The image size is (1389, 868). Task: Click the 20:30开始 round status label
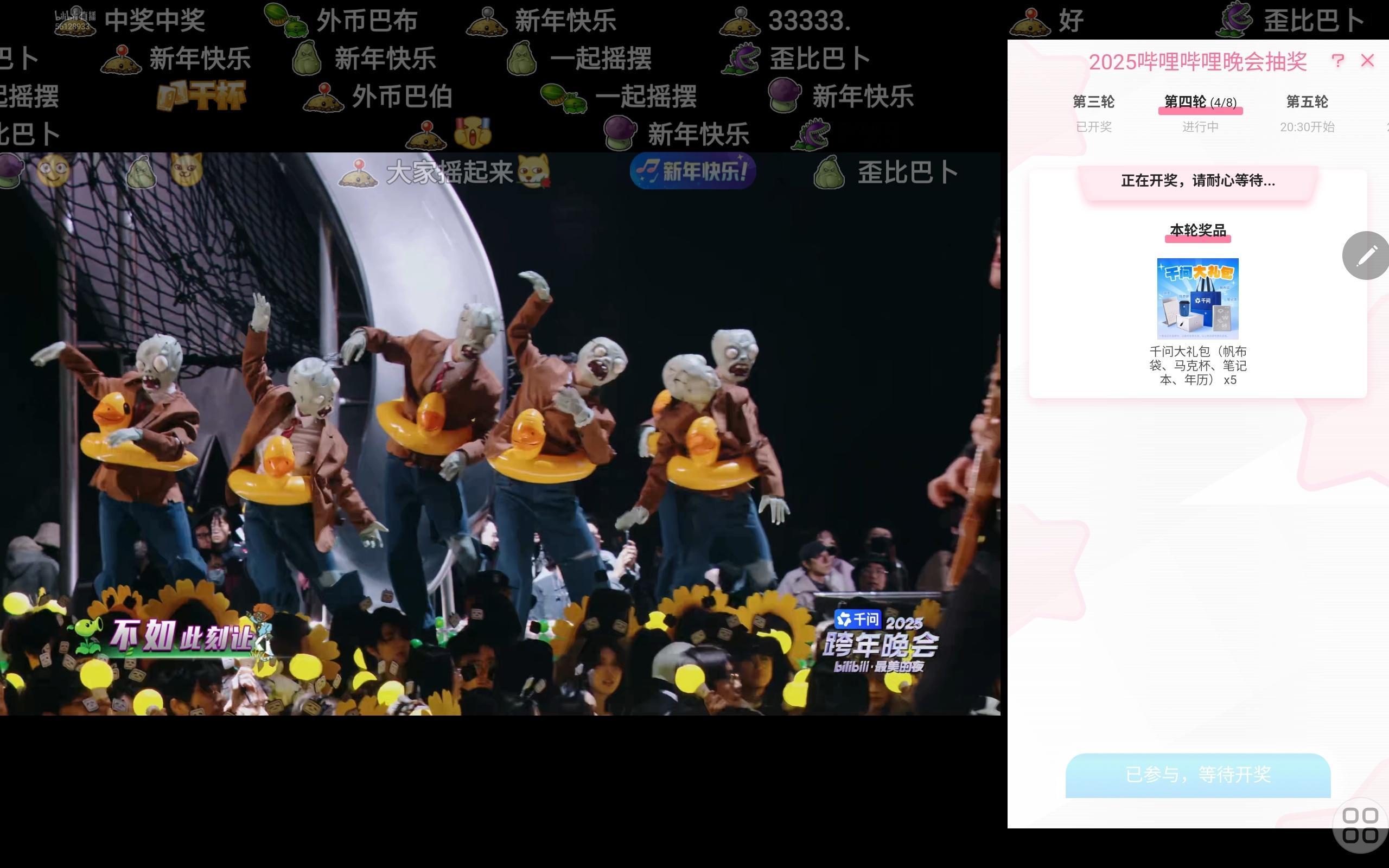[x=1307, y=127]
